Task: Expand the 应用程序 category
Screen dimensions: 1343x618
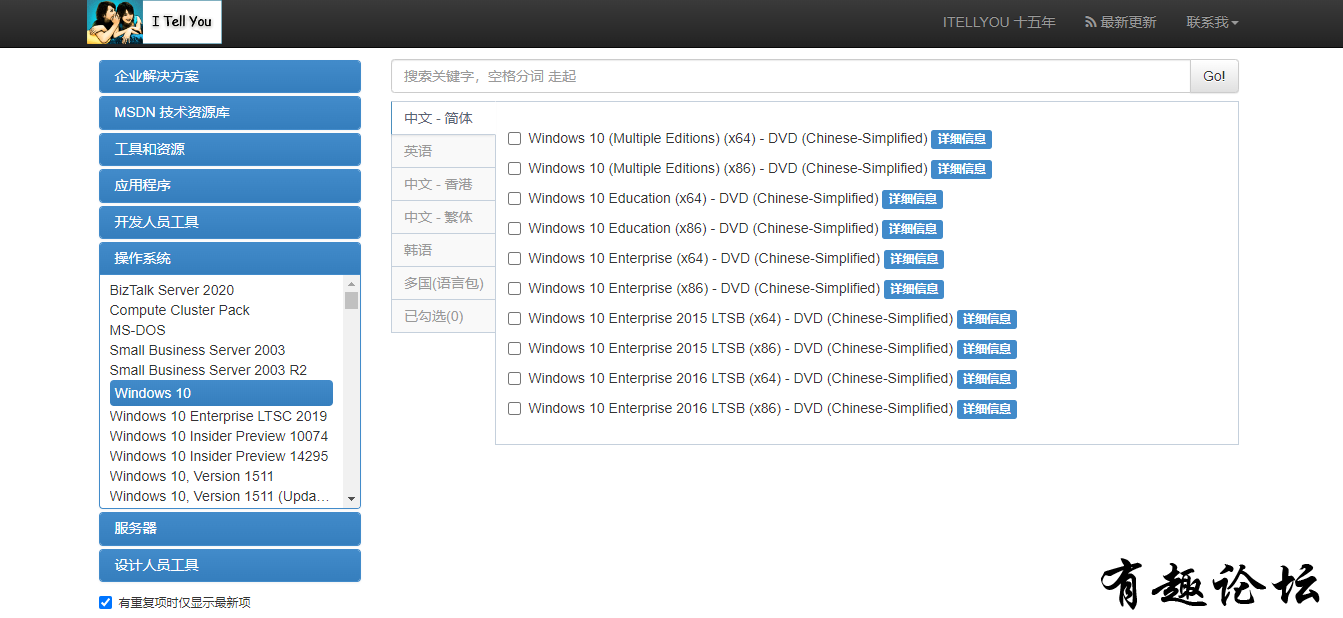Action: pos(230,186)
